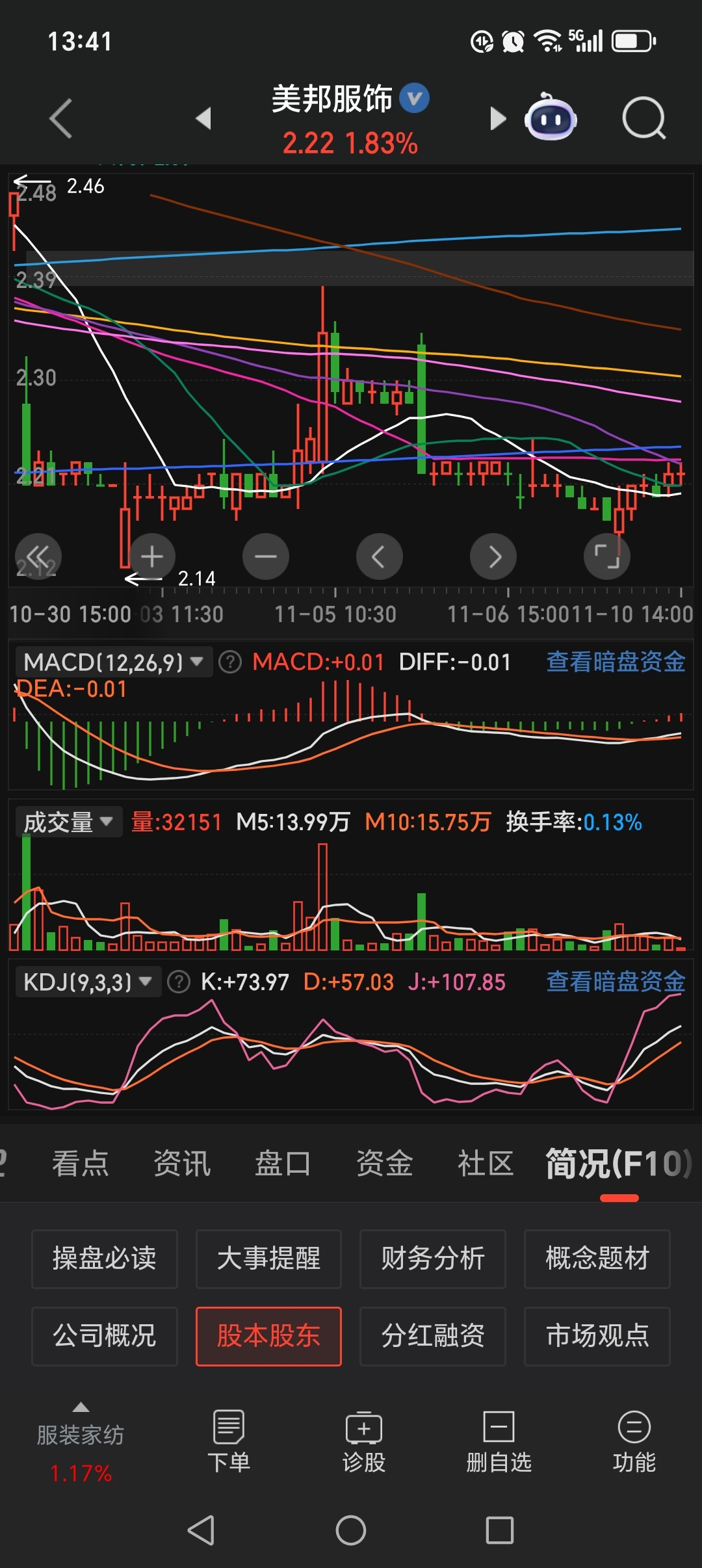Viewport: 702px width, 1568px height.
Task: Move chart right with round arrow button
Action: [493, 556]
